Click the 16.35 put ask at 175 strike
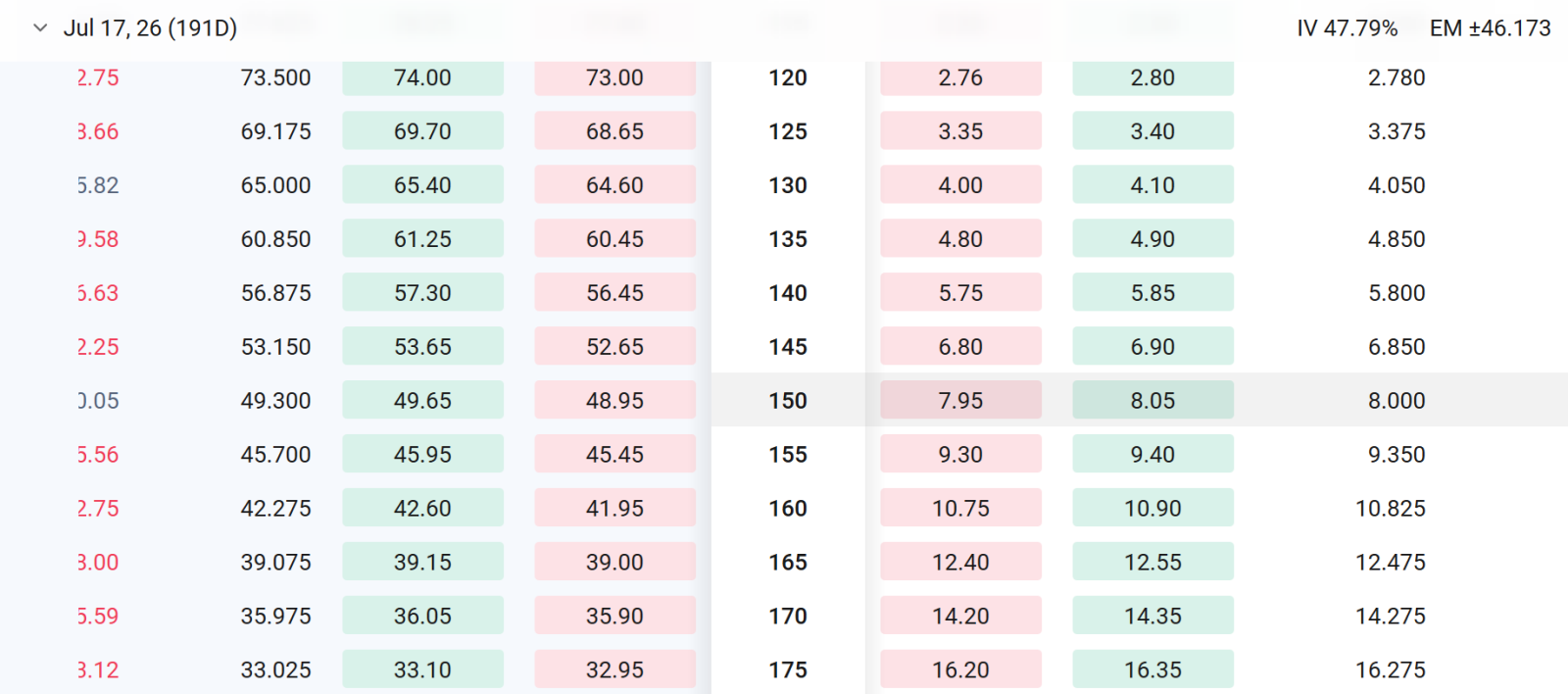This screenshot has height=694, width=1568. (x=1152, y=669)
